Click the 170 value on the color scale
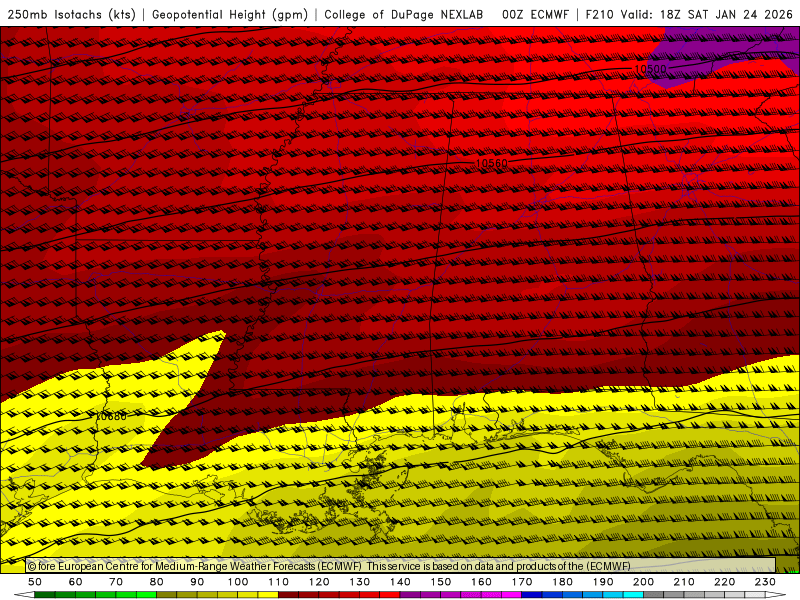Image resolution: width=800 pixels, height=600 pixels. pos(522,582)
